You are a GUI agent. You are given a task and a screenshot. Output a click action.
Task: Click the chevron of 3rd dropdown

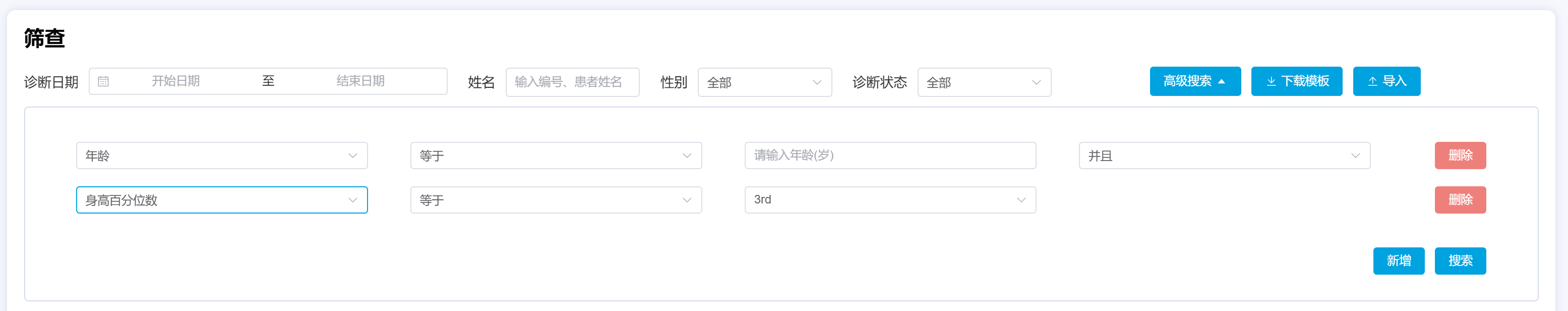[1021, 200]
